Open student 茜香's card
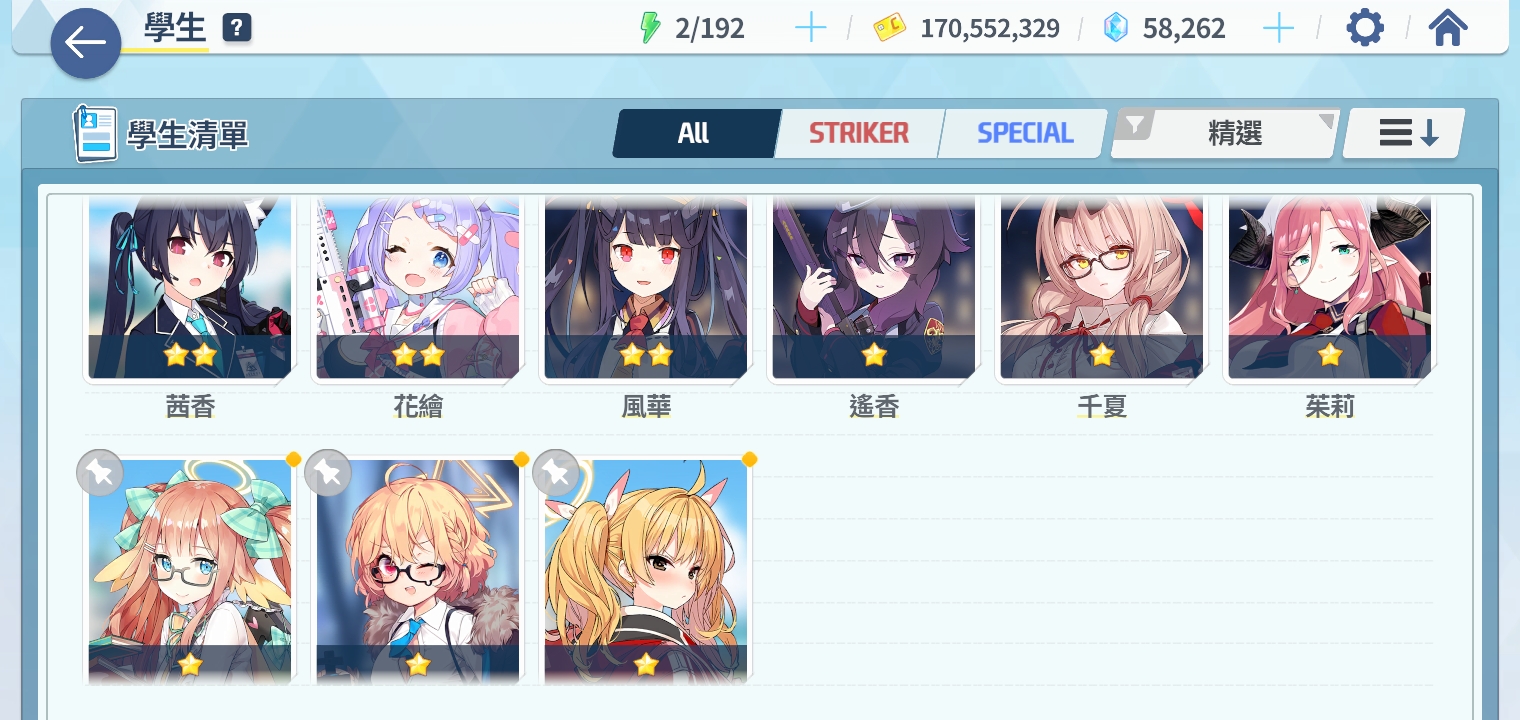This screenshot has width=1520, height=720. pyautogui.click(x=190, y=288)
